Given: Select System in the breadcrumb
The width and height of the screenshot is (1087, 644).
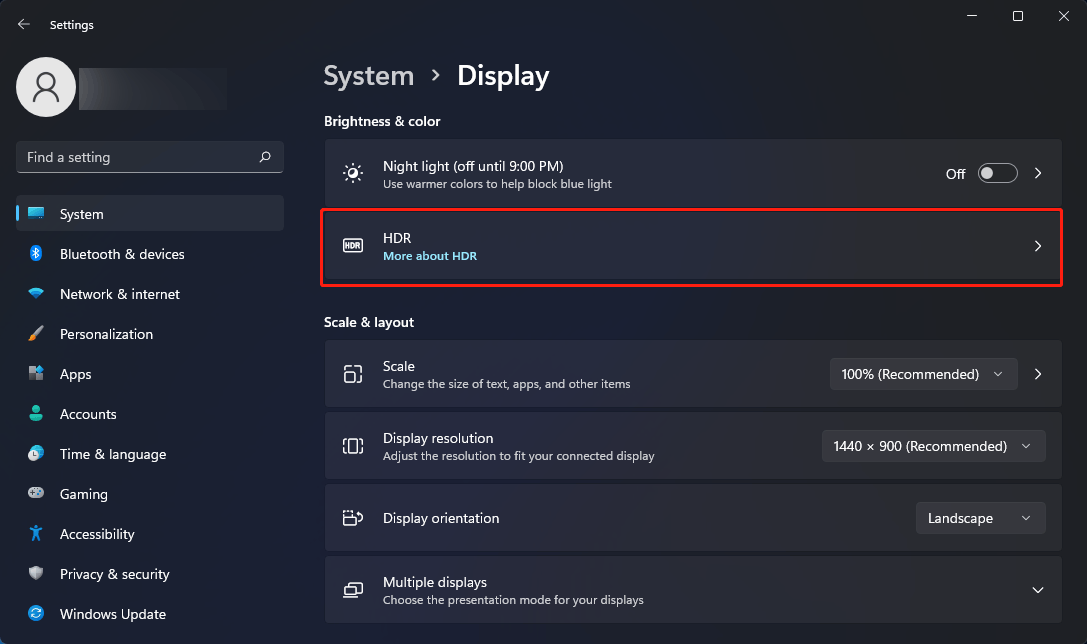Looking at the screenshot, I should pyautogui.click(x=368, y=75).
